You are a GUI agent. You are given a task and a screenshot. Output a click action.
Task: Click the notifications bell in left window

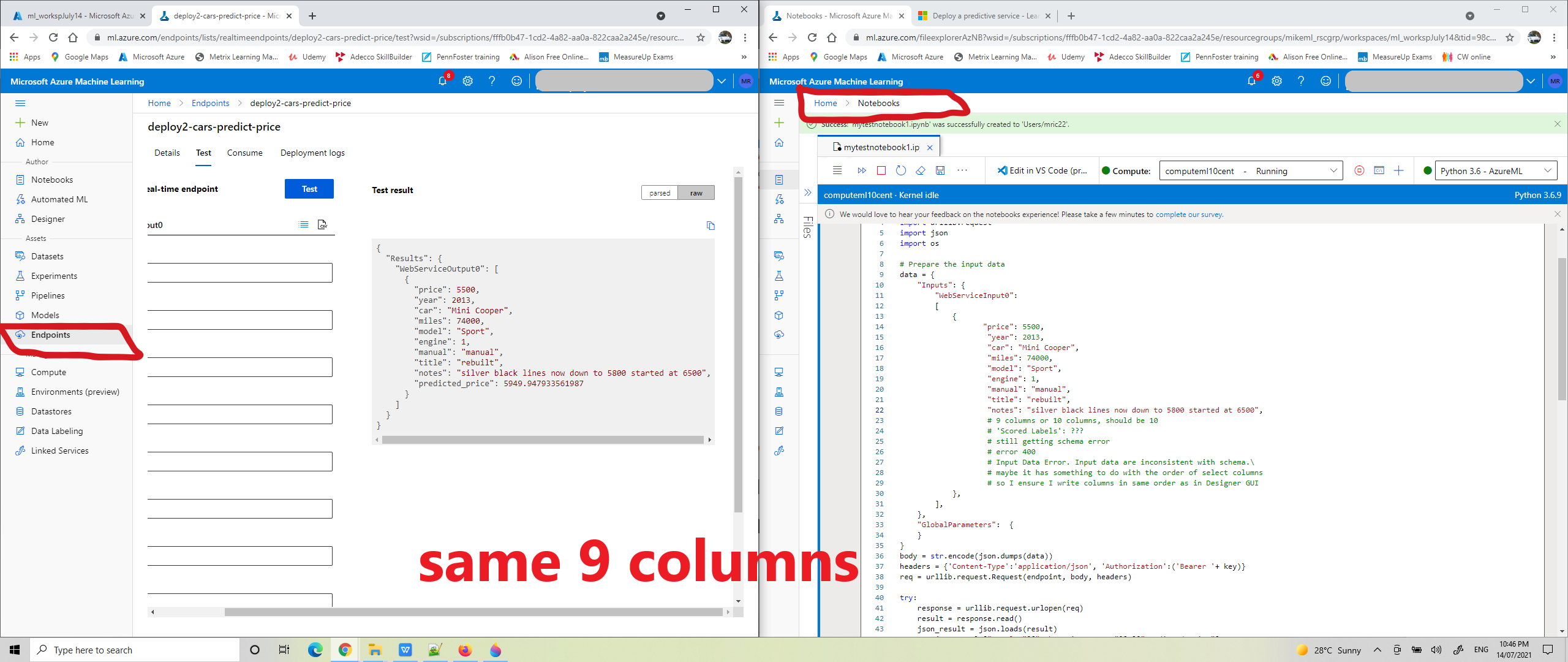[x=442, y=81]
